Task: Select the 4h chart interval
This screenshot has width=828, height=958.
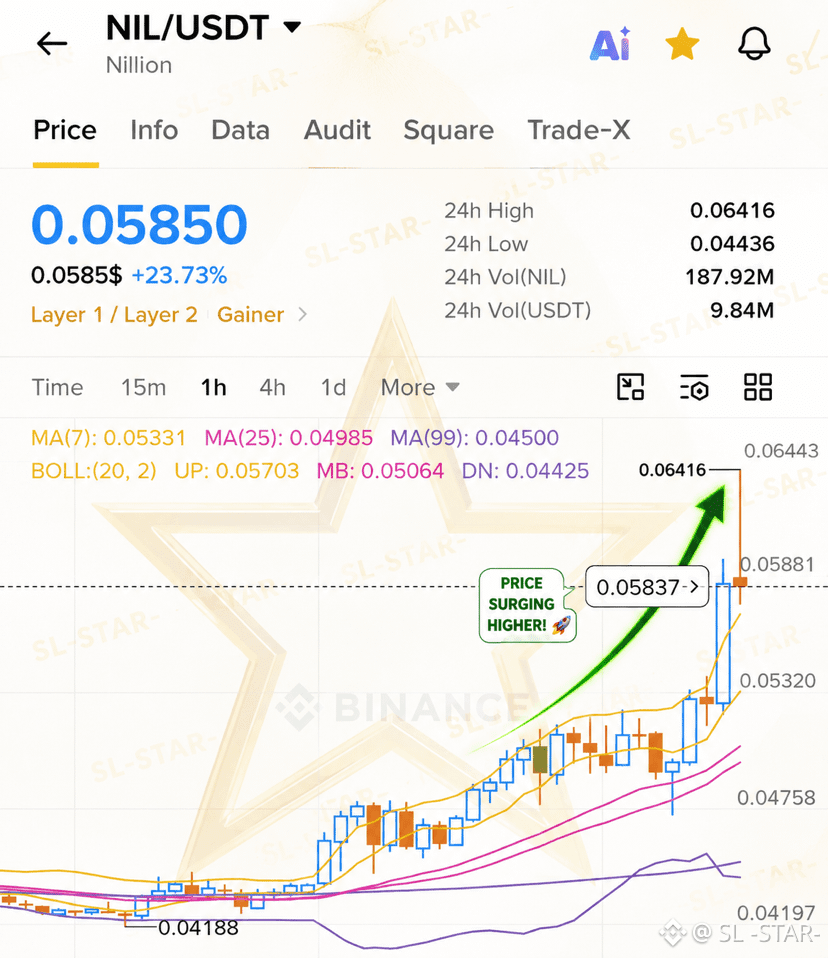Action: (273, 387)
